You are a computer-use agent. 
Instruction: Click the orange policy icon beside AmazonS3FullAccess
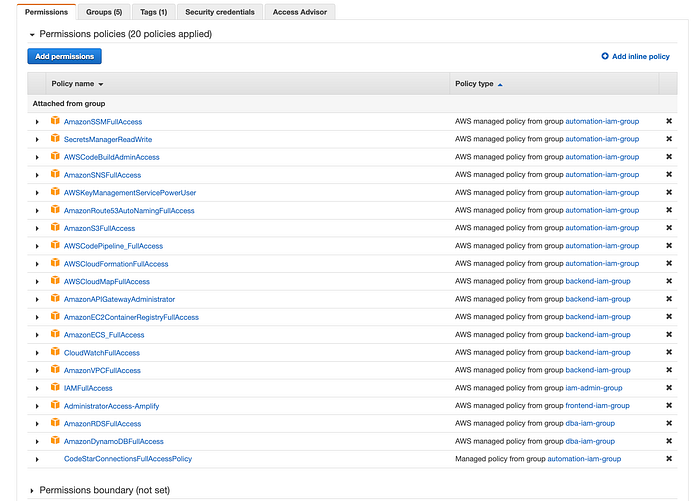pyautogui.click(x=55, y=227)
